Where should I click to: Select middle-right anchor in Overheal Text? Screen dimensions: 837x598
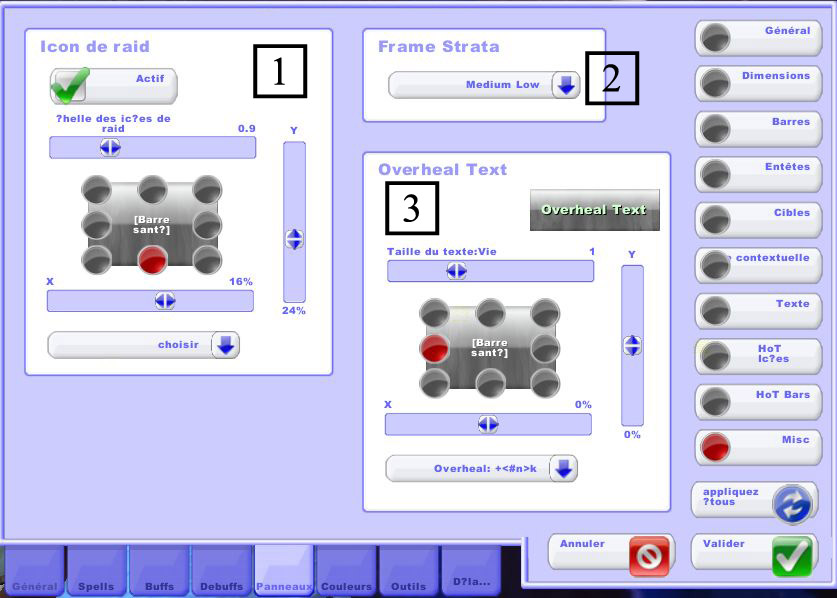point(545,349)
